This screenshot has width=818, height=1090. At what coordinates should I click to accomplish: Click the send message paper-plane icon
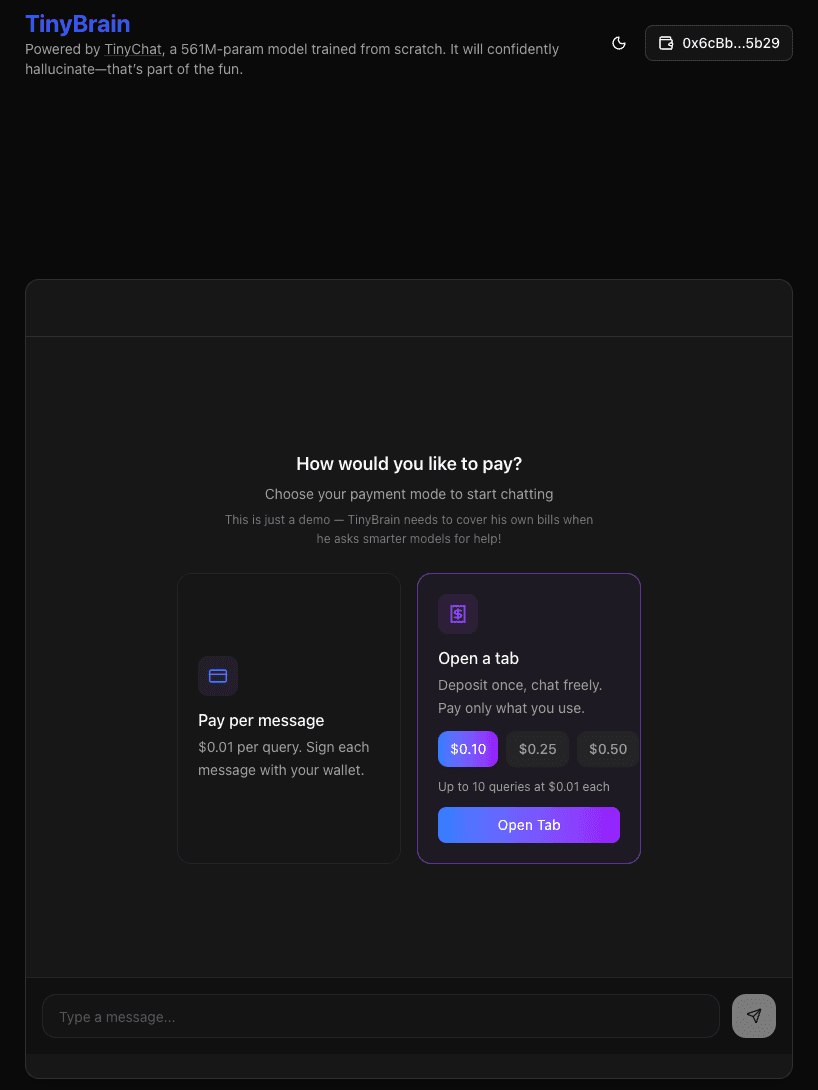[x=754, y=1016]
